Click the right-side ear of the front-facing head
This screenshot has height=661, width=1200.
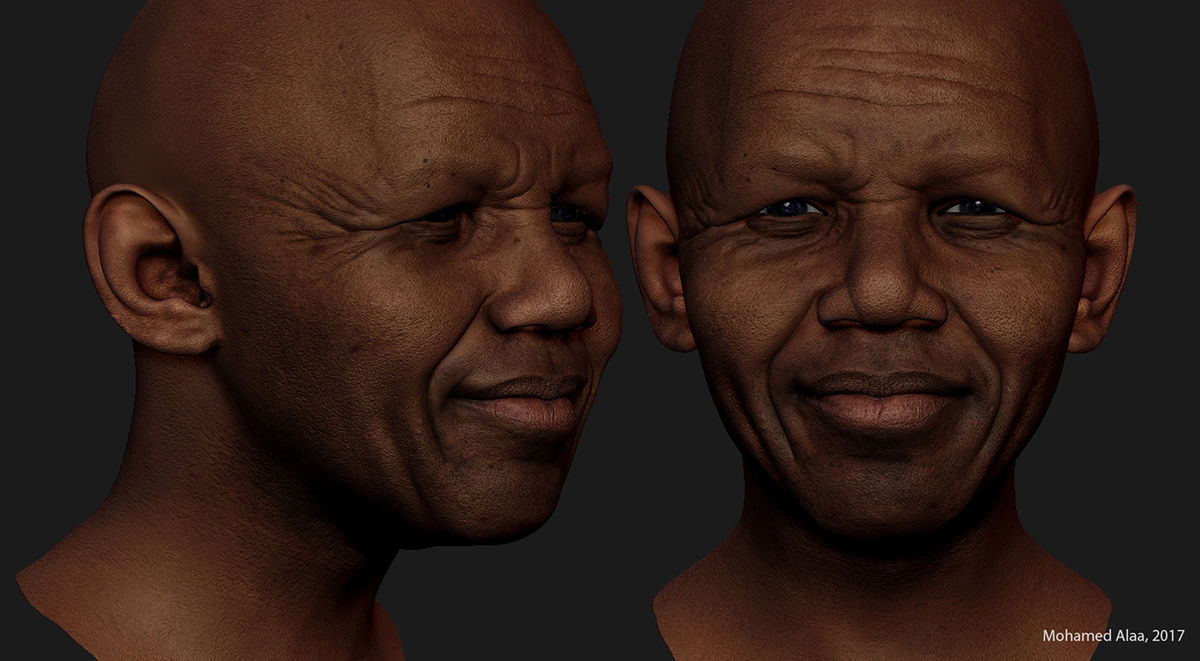[x=1103, y=268]
